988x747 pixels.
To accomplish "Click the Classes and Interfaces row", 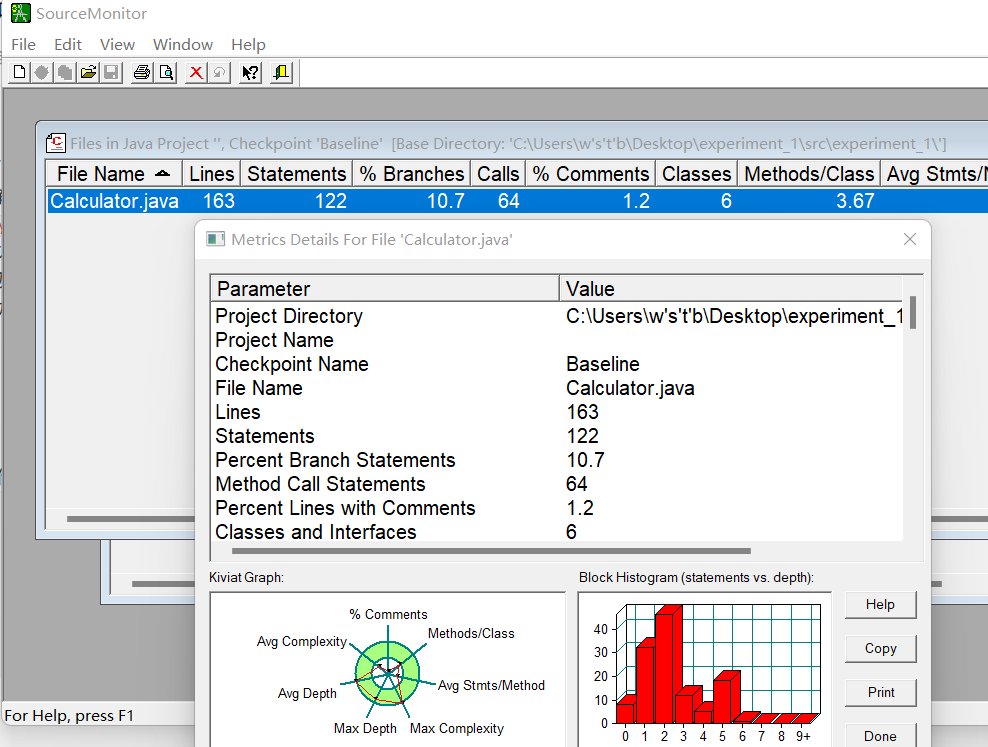I will (557, 532).
